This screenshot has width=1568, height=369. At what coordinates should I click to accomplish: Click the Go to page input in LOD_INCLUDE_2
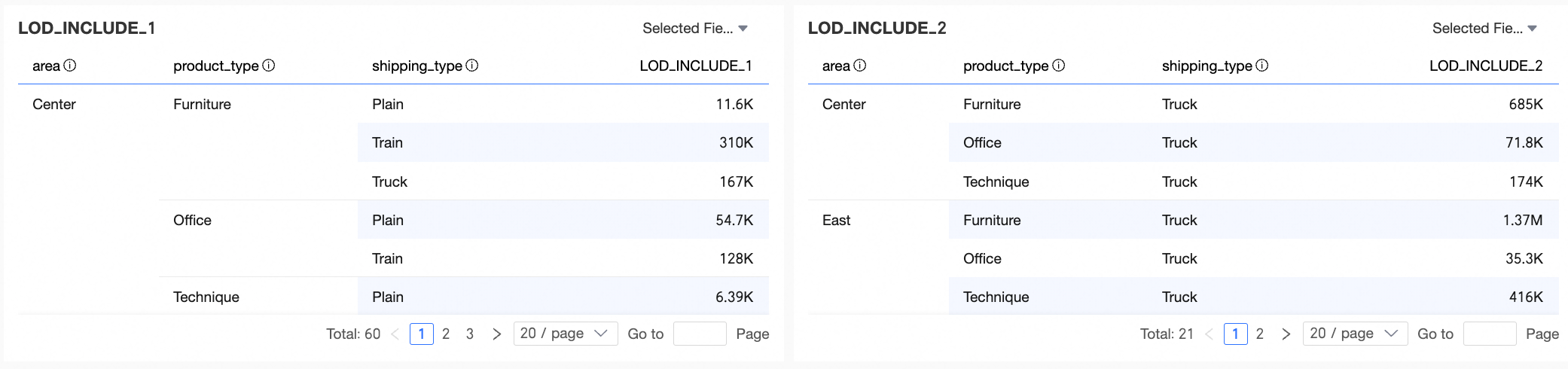pos(1489,334)
